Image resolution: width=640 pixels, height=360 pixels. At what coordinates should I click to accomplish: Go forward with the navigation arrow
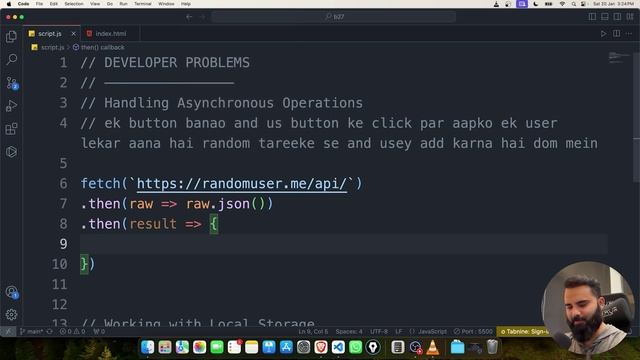(x=202, y=17)
